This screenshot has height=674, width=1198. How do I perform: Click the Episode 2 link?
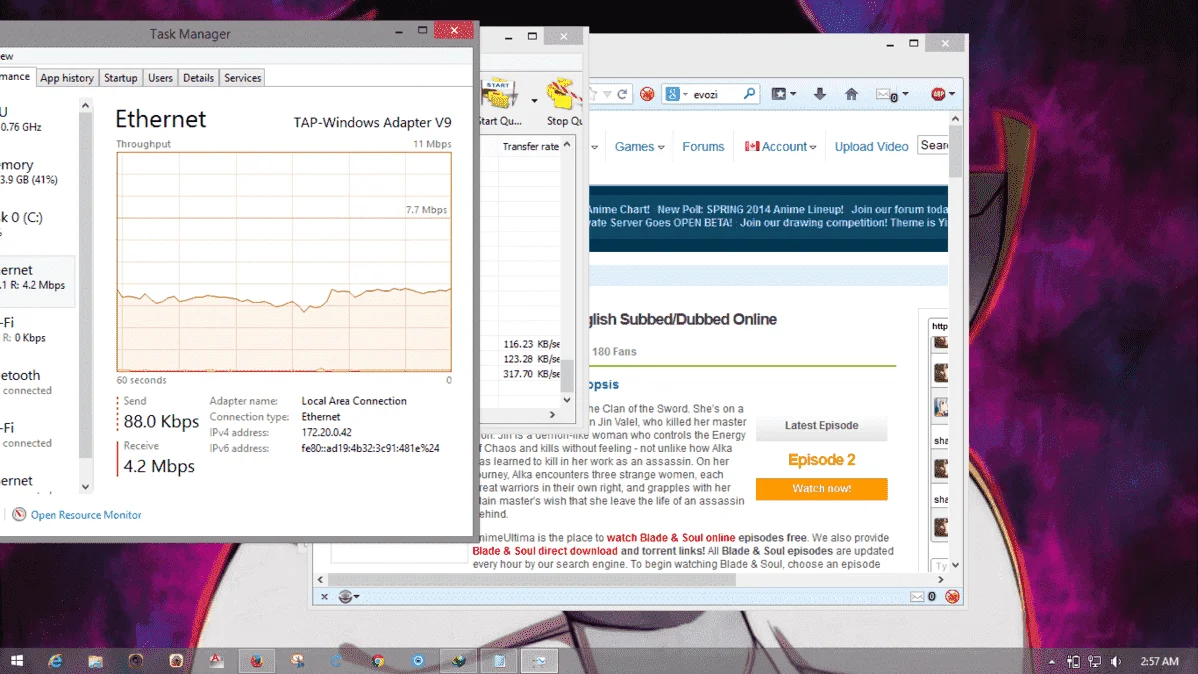coord(821,459)
